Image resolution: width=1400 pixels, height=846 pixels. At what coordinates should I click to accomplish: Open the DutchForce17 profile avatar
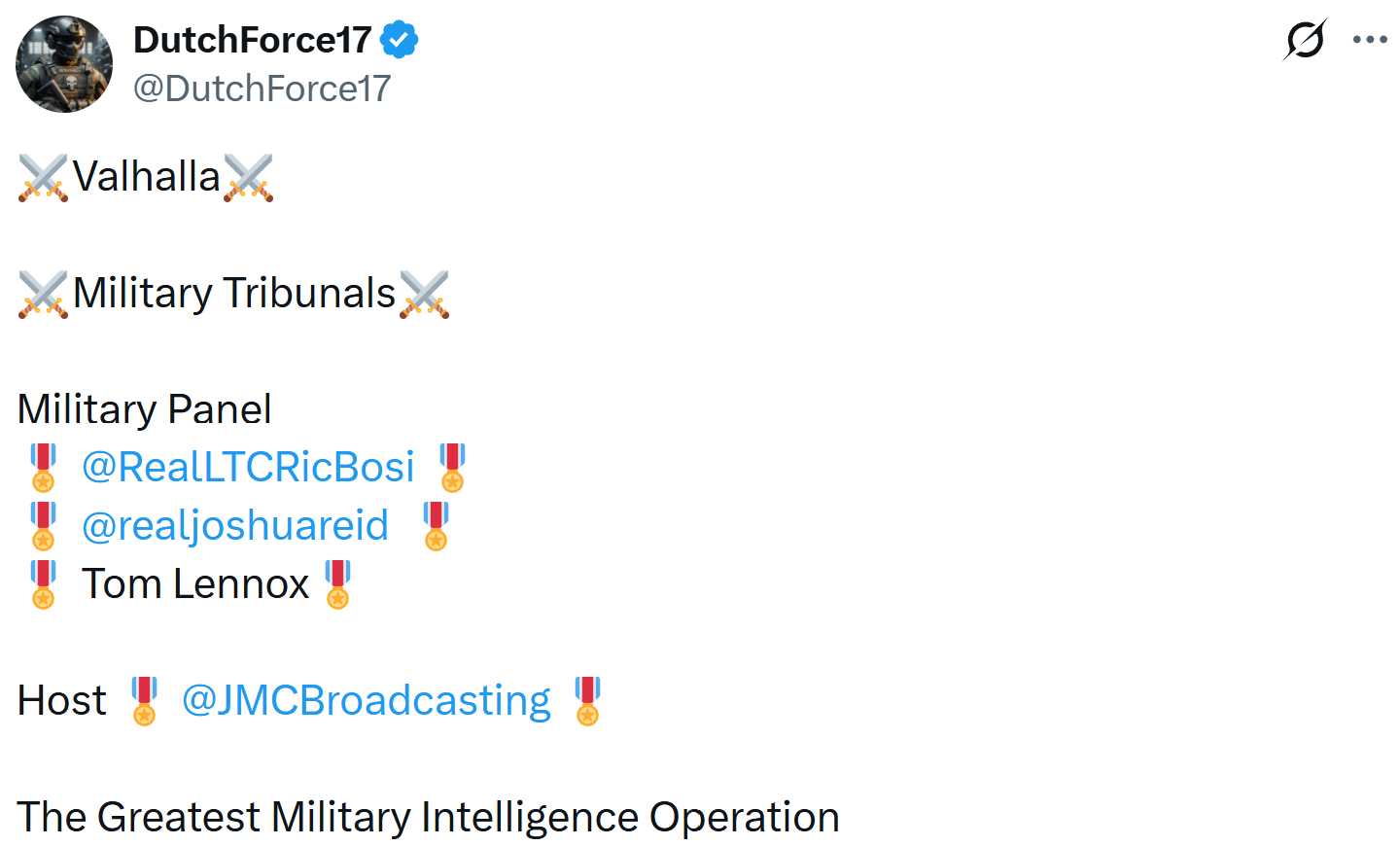64,64
